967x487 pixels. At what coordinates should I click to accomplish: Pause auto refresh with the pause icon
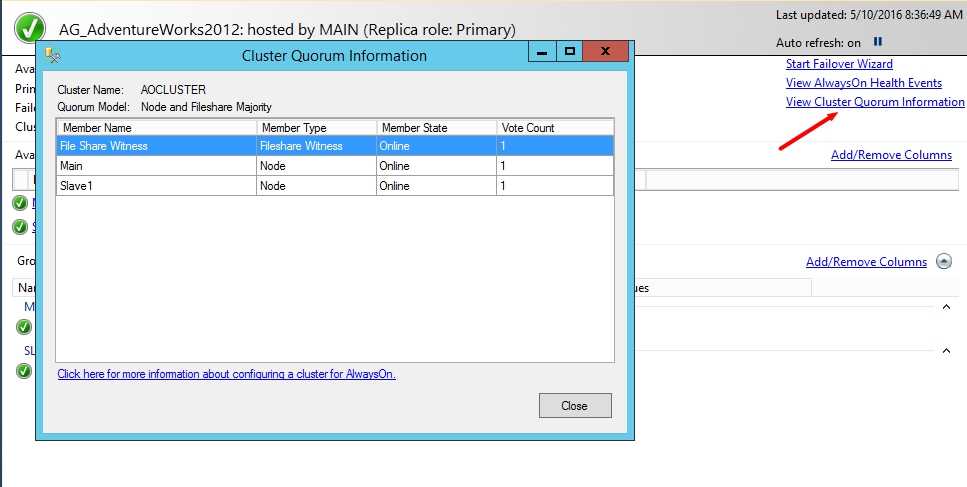click(878, 42)
